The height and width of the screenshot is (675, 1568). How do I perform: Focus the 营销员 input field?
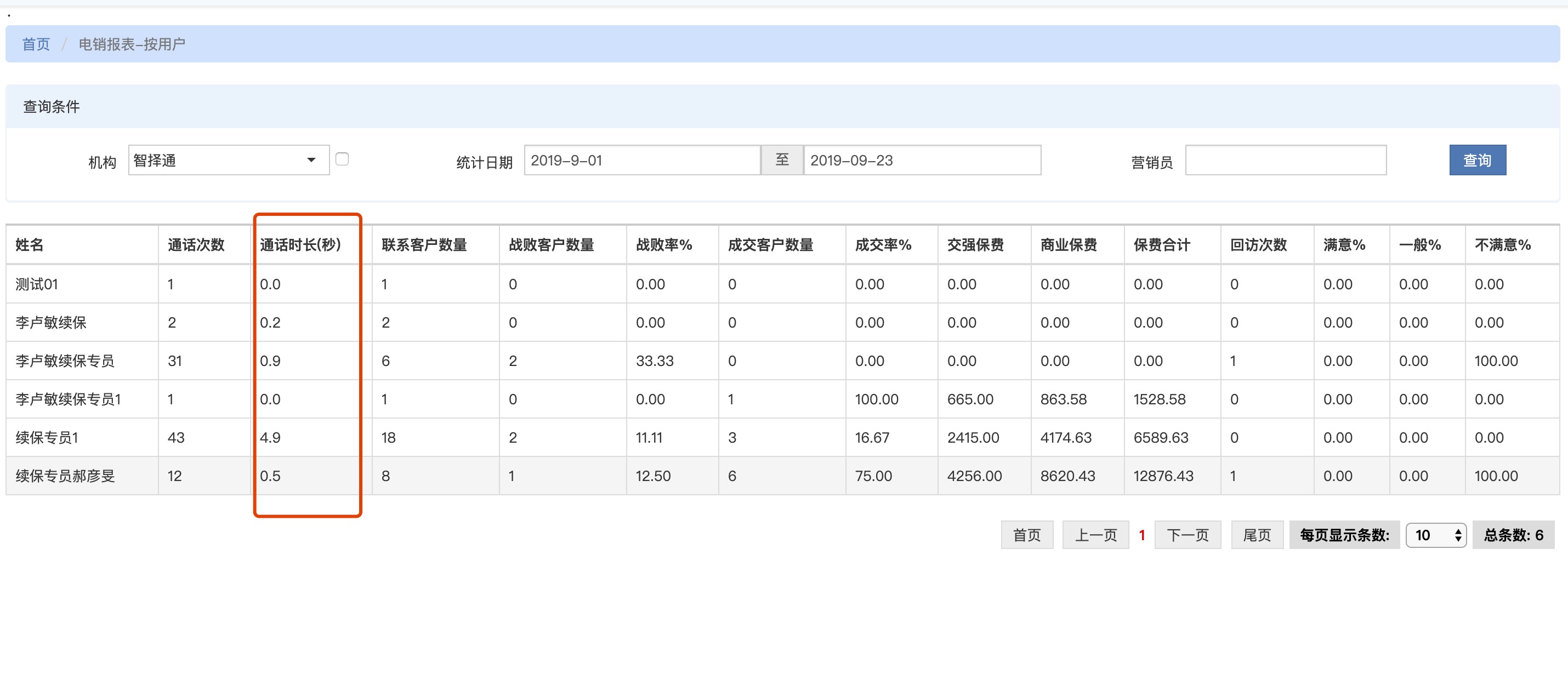point(1285,161)
